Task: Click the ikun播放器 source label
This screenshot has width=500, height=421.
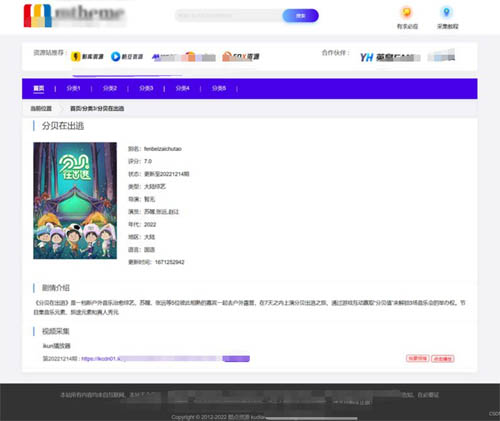Action: click(x=57, y=346)
